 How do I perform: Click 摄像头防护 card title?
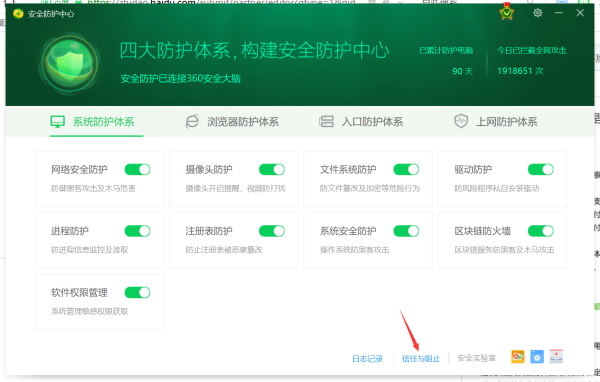pyautogui.click(x=209, y=170)
